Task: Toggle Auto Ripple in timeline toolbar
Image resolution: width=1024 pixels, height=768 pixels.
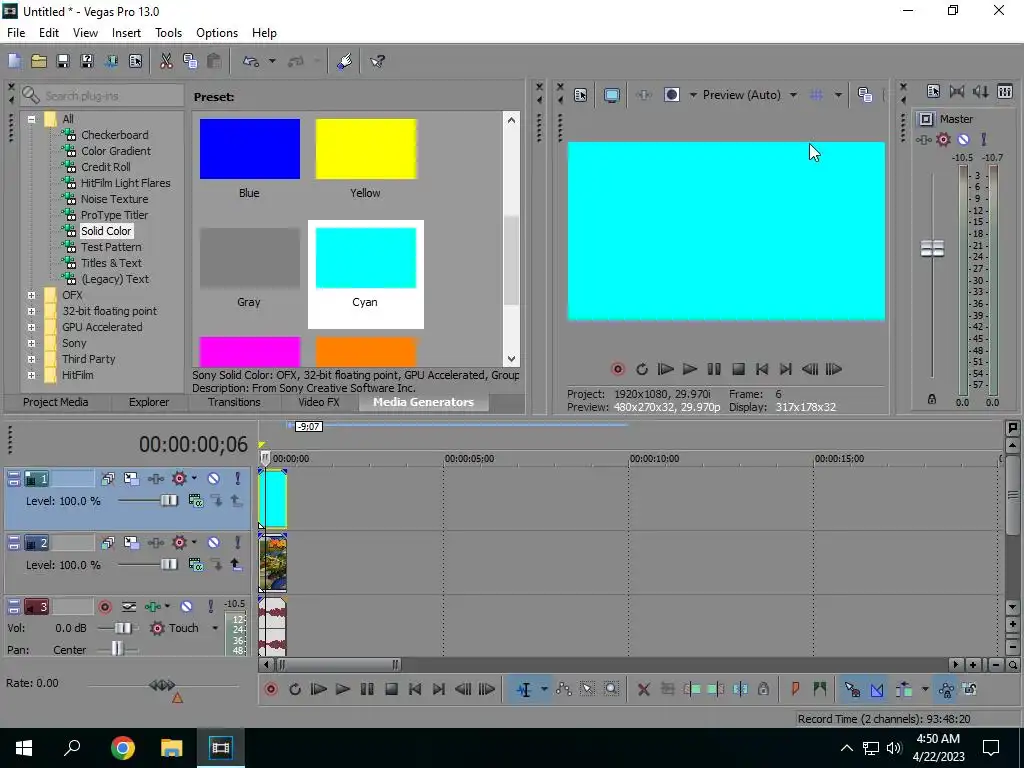Action: click(x=904, y=690)
